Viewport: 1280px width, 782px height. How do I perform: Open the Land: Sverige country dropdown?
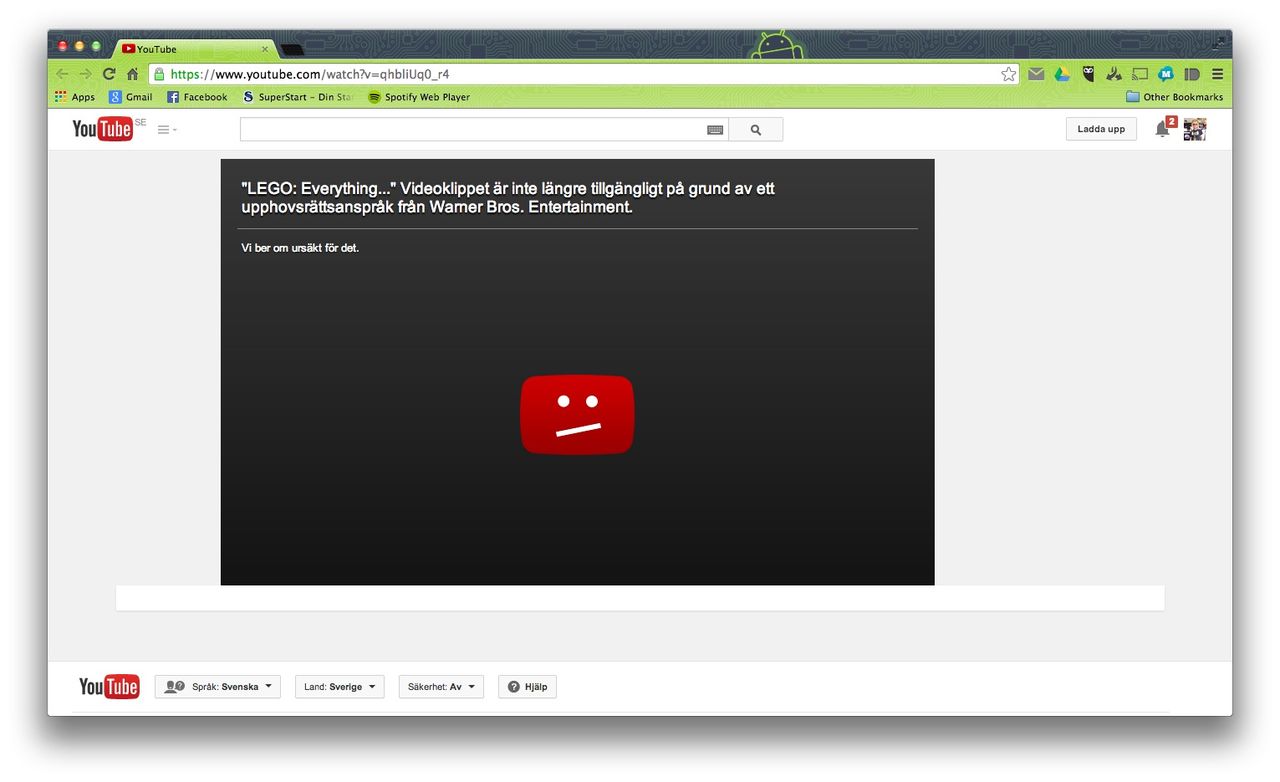pos(339,687)
